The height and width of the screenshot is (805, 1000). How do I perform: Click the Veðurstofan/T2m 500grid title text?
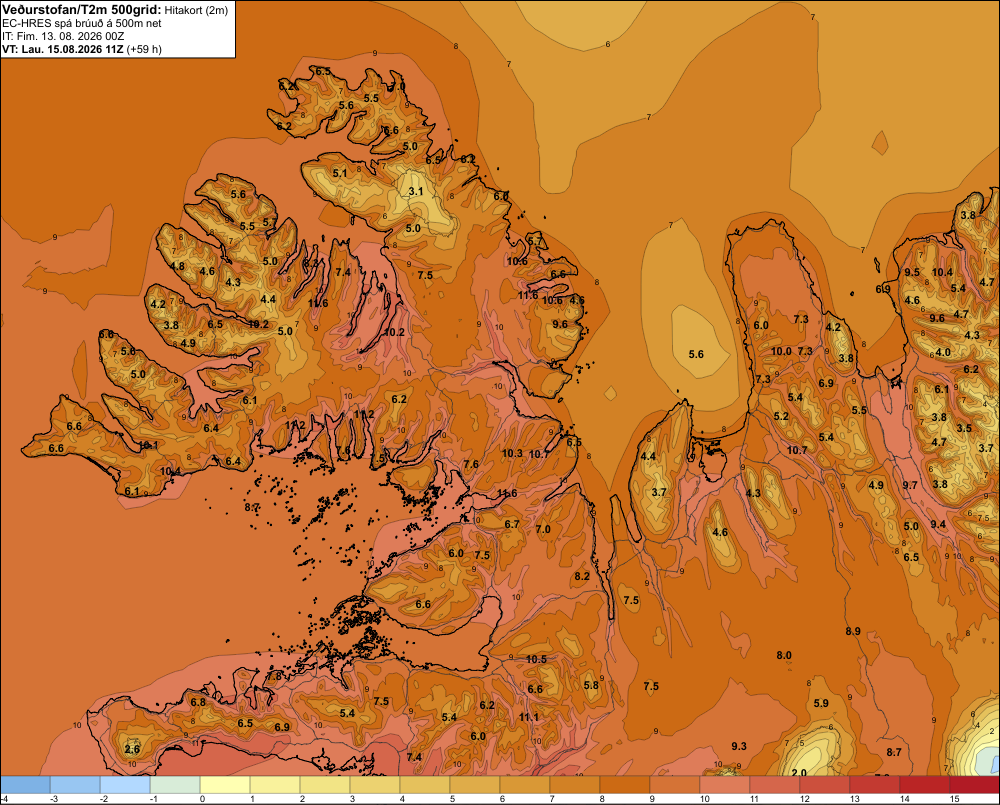(x=82, y=10)
